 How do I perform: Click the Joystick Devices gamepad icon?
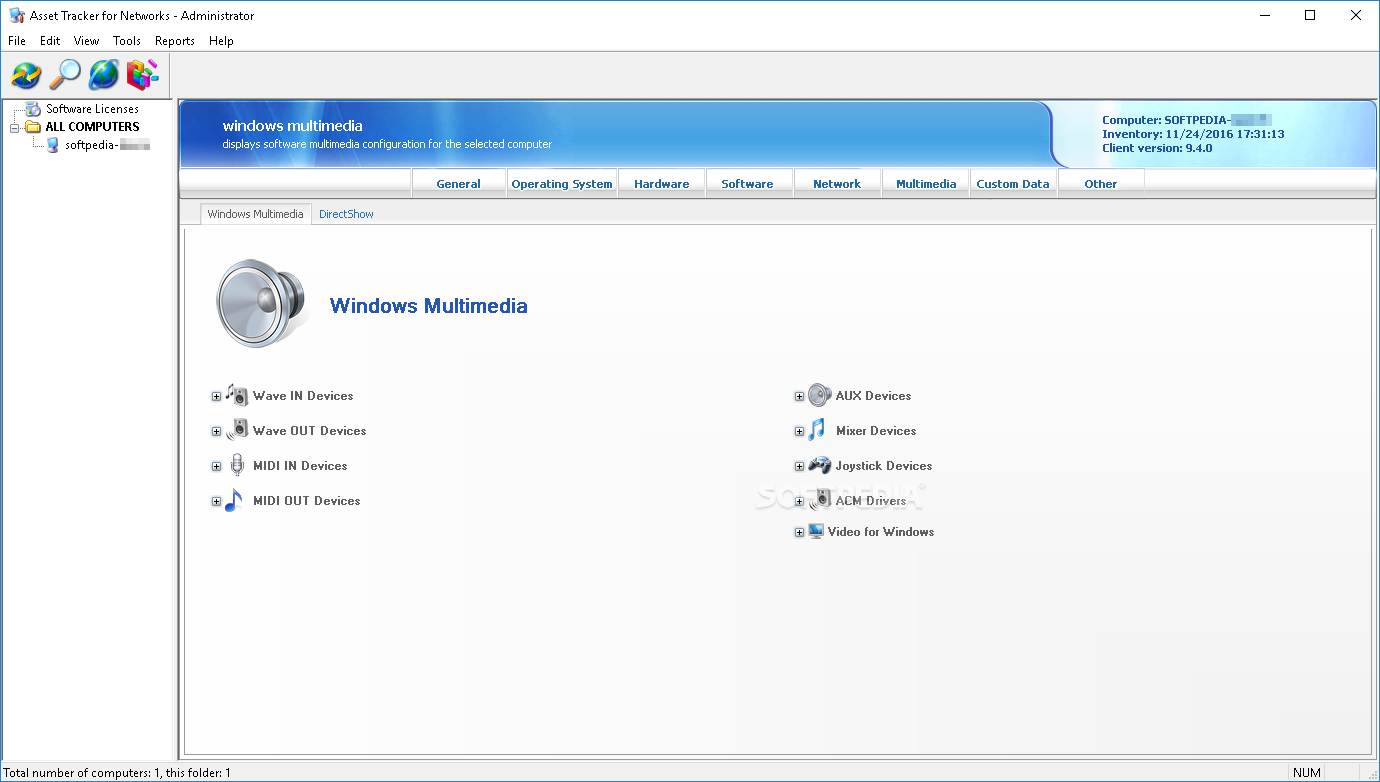819,465
